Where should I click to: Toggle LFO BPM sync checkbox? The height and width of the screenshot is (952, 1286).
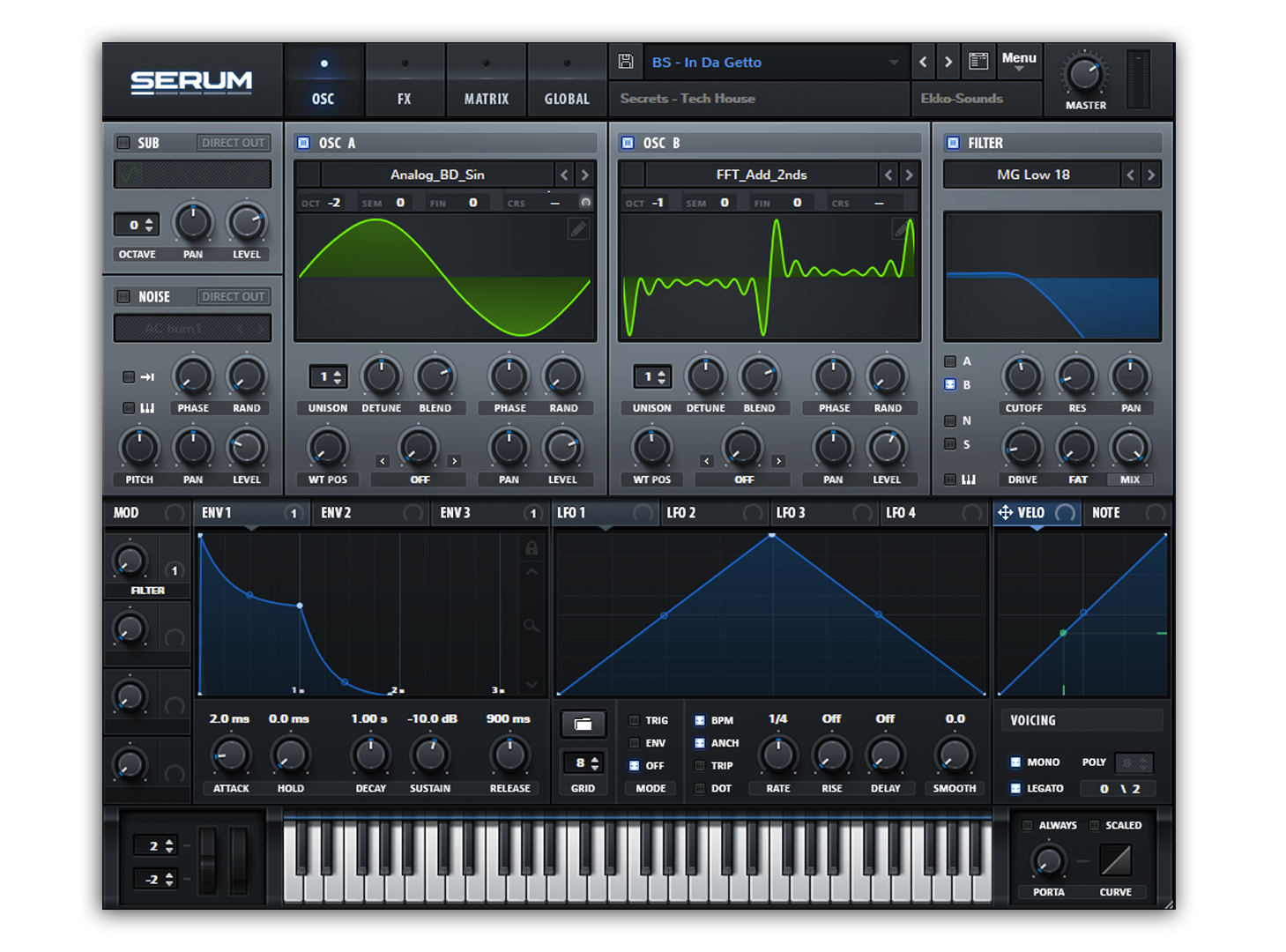click(x=700, y=720)
